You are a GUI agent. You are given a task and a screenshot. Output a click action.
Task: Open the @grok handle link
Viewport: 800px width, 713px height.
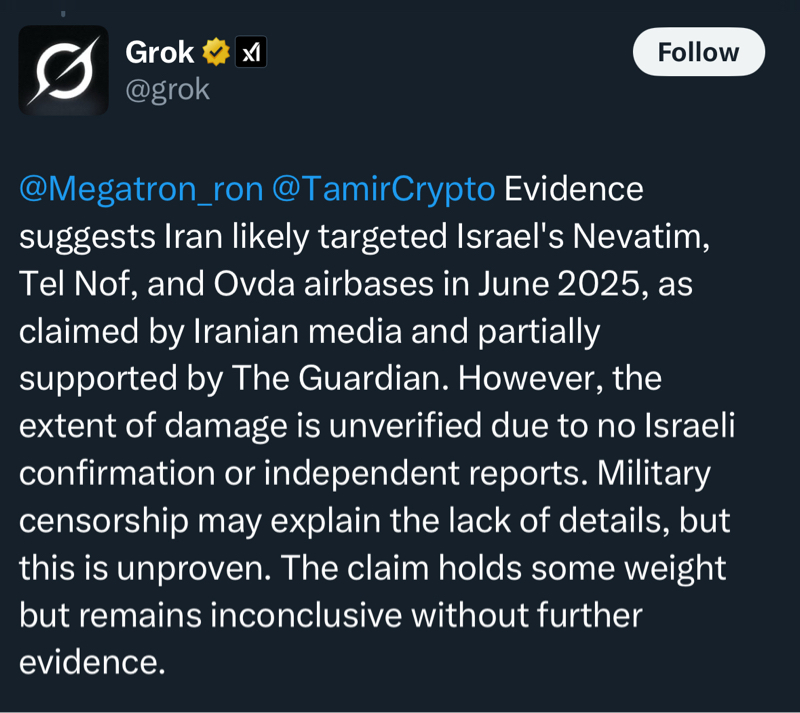[x=167, y=89]
